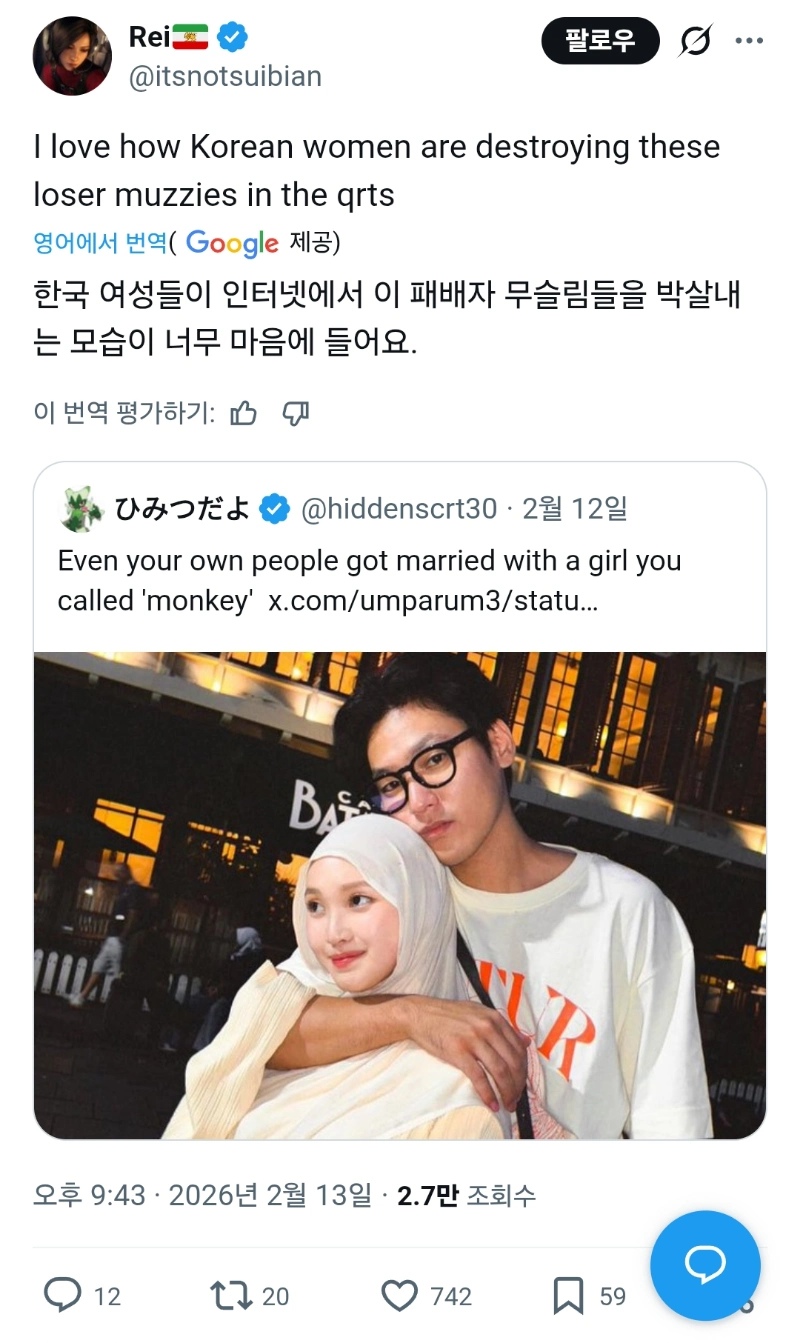
Task: Tap the 팔로우 follow button
Action: click(x=601, y=41)
